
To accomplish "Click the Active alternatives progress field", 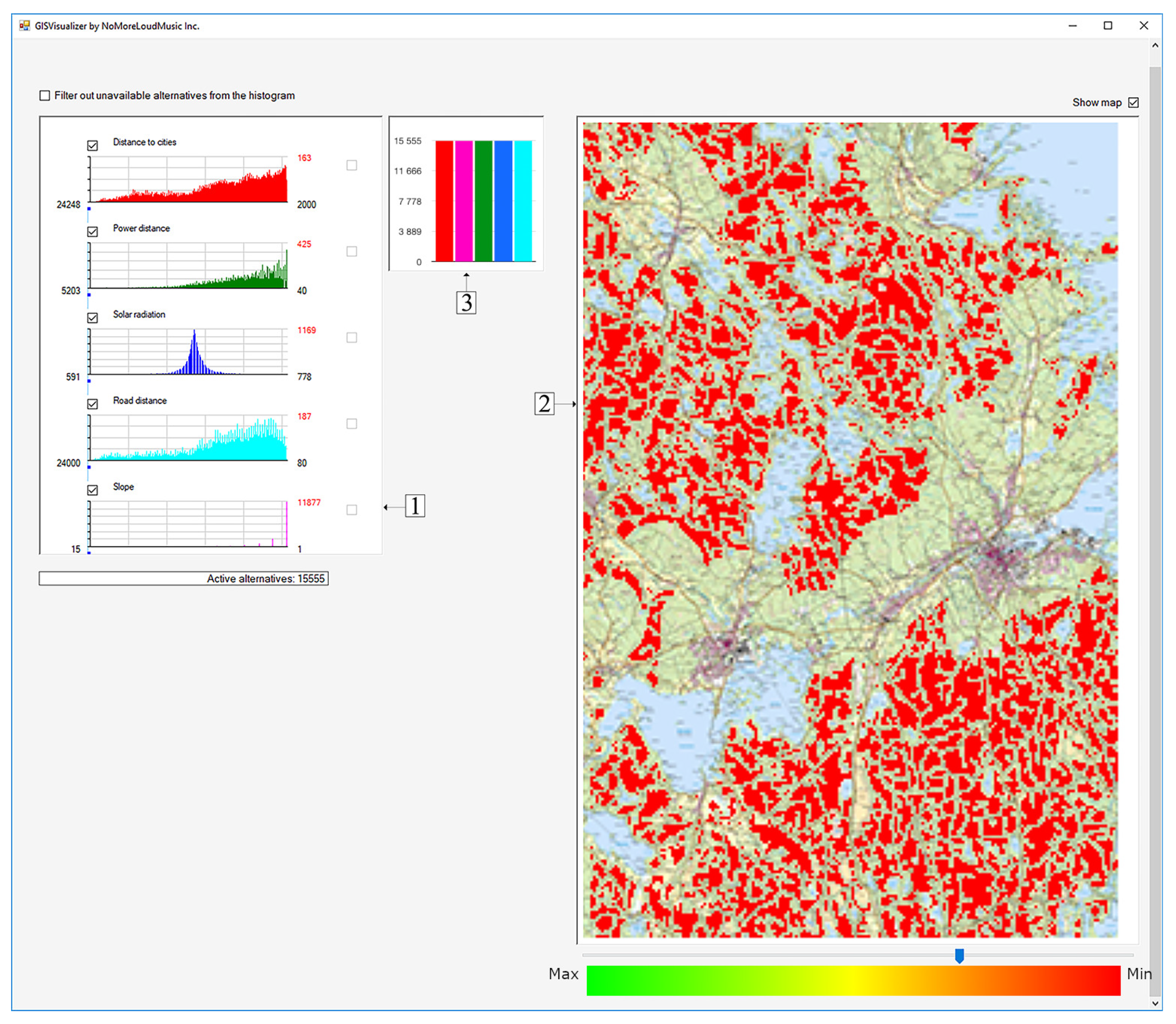I will [x=183, y=579].
